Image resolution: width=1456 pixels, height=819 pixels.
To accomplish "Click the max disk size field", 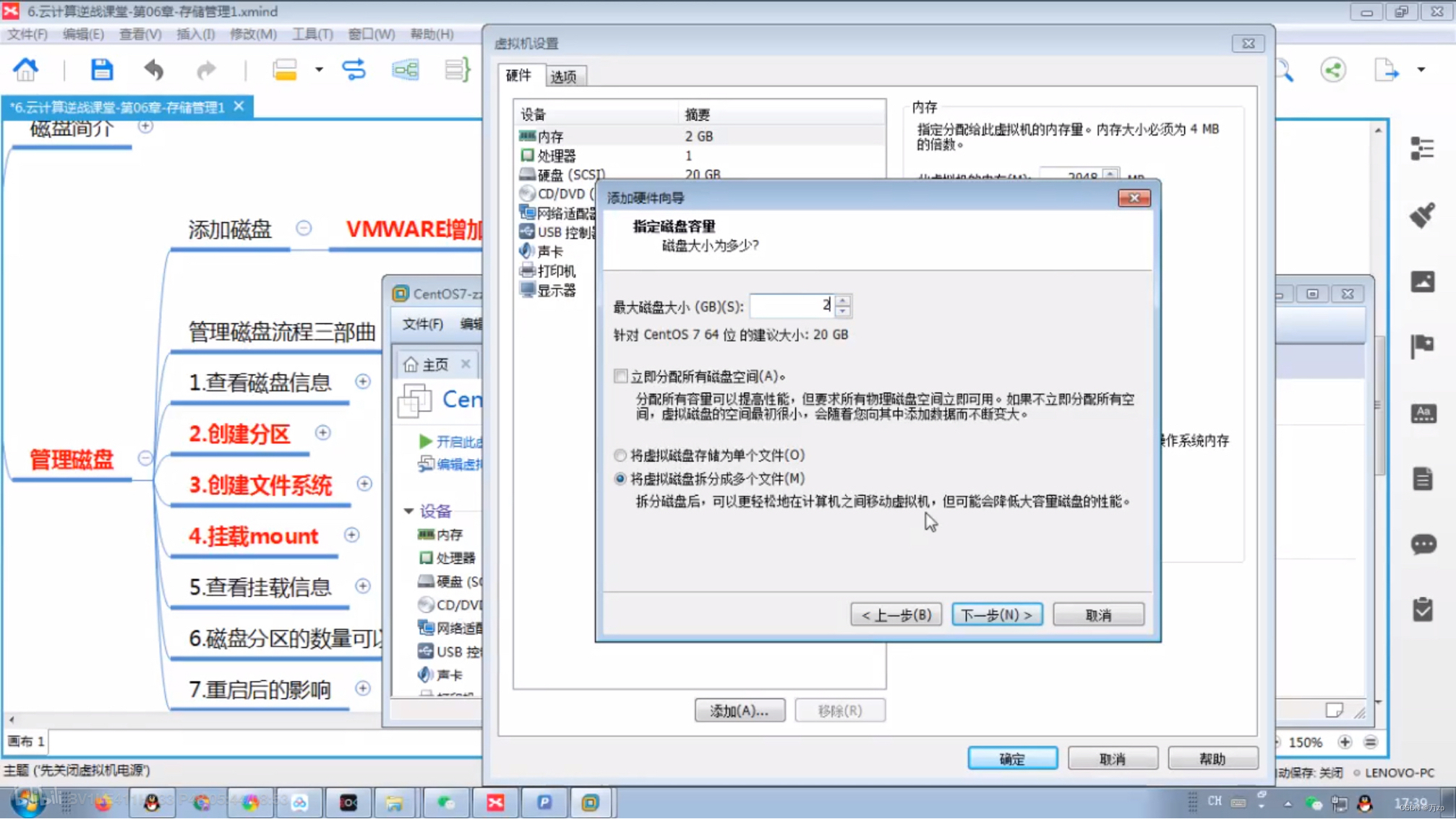I will pos(792,306).
